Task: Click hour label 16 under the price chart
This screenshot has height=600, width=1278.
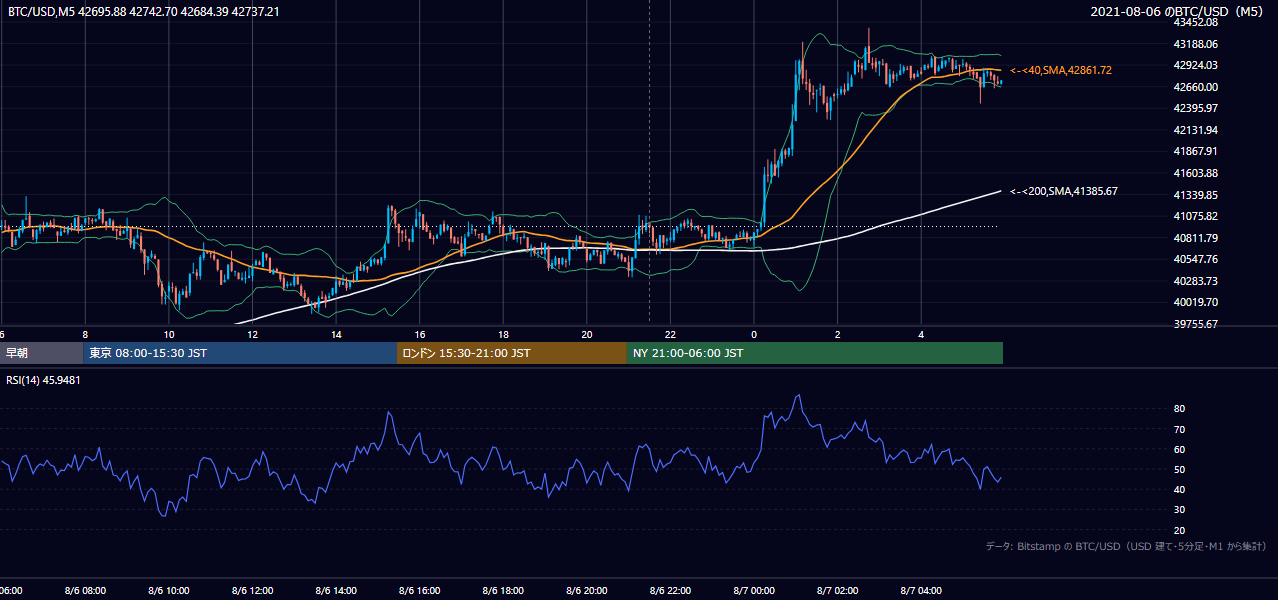Action: pos(420,334)
